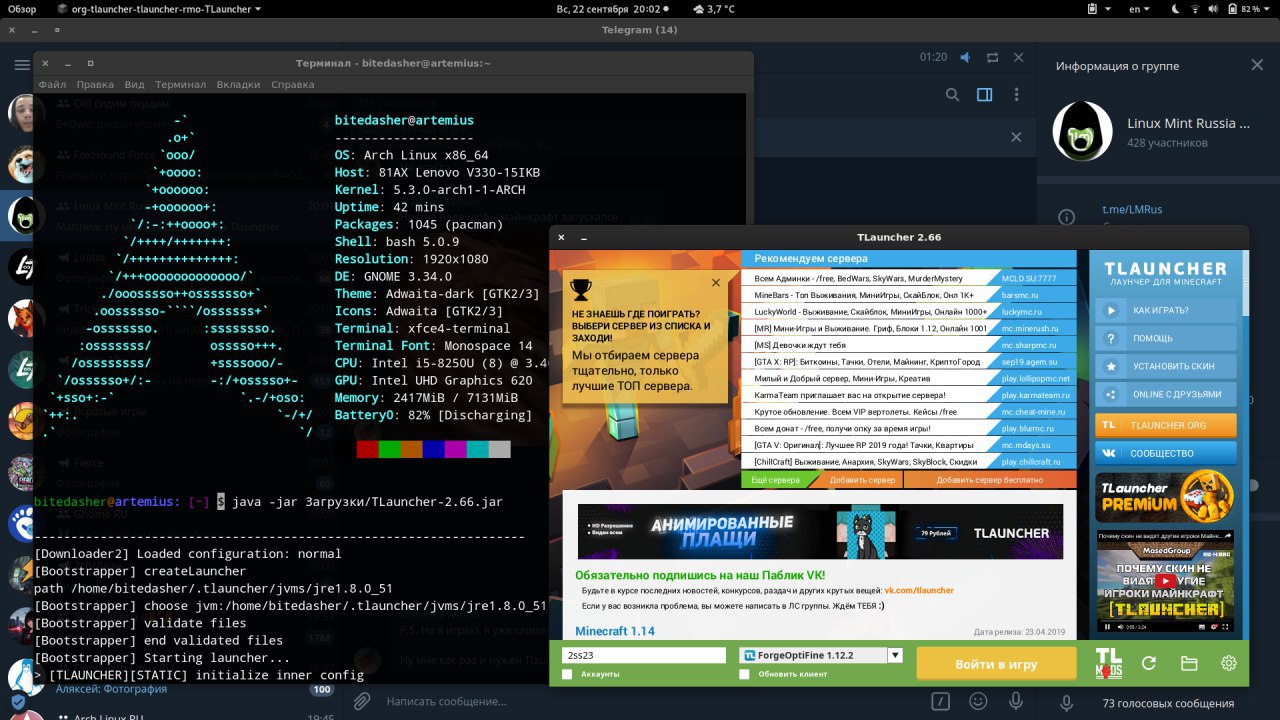Open Telegram chat three-dot menu
The width and height of the screenshot is (1280, 720).
click(1017, 95)
